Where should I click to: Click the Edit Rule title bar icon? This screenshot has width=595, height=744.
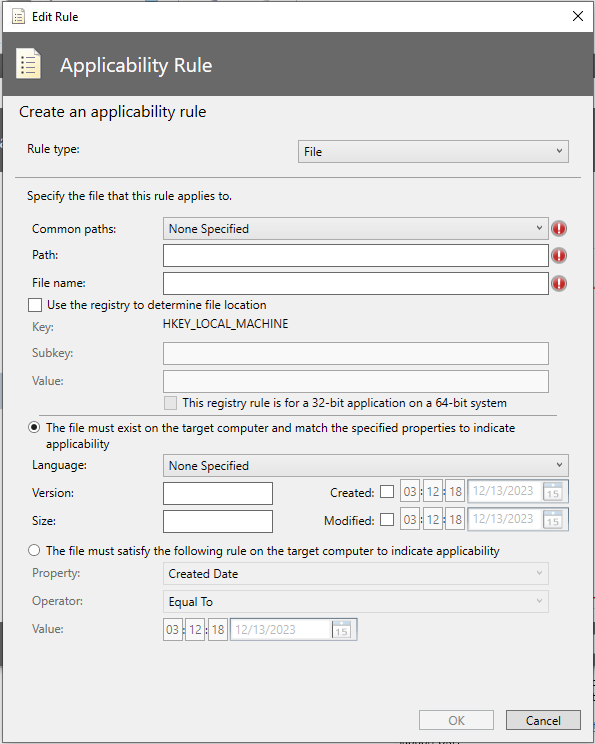point(19,17)
